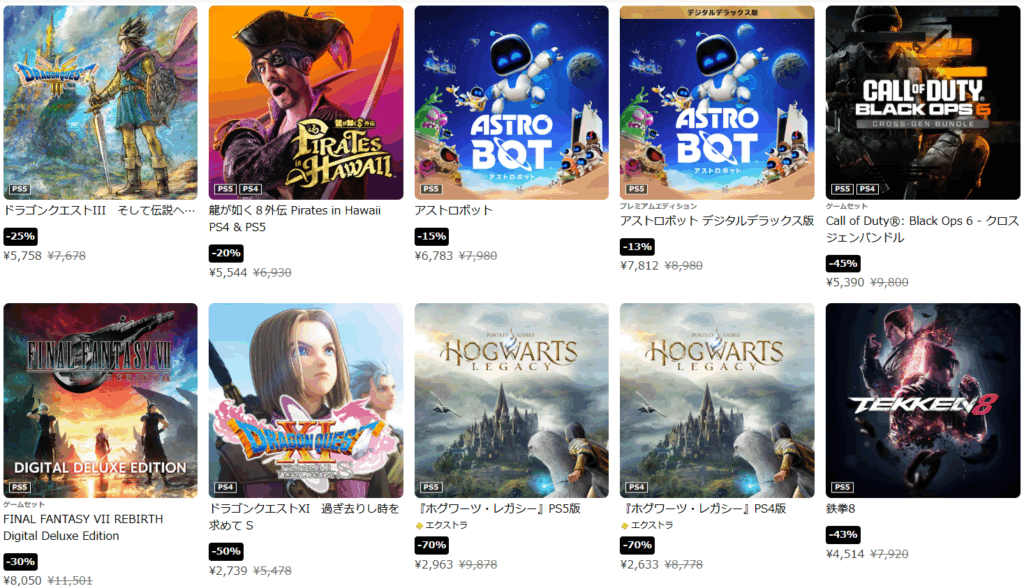Click the PS Plus エクストラ icon under Hogwarts PS4版

[x=624, y=525]
